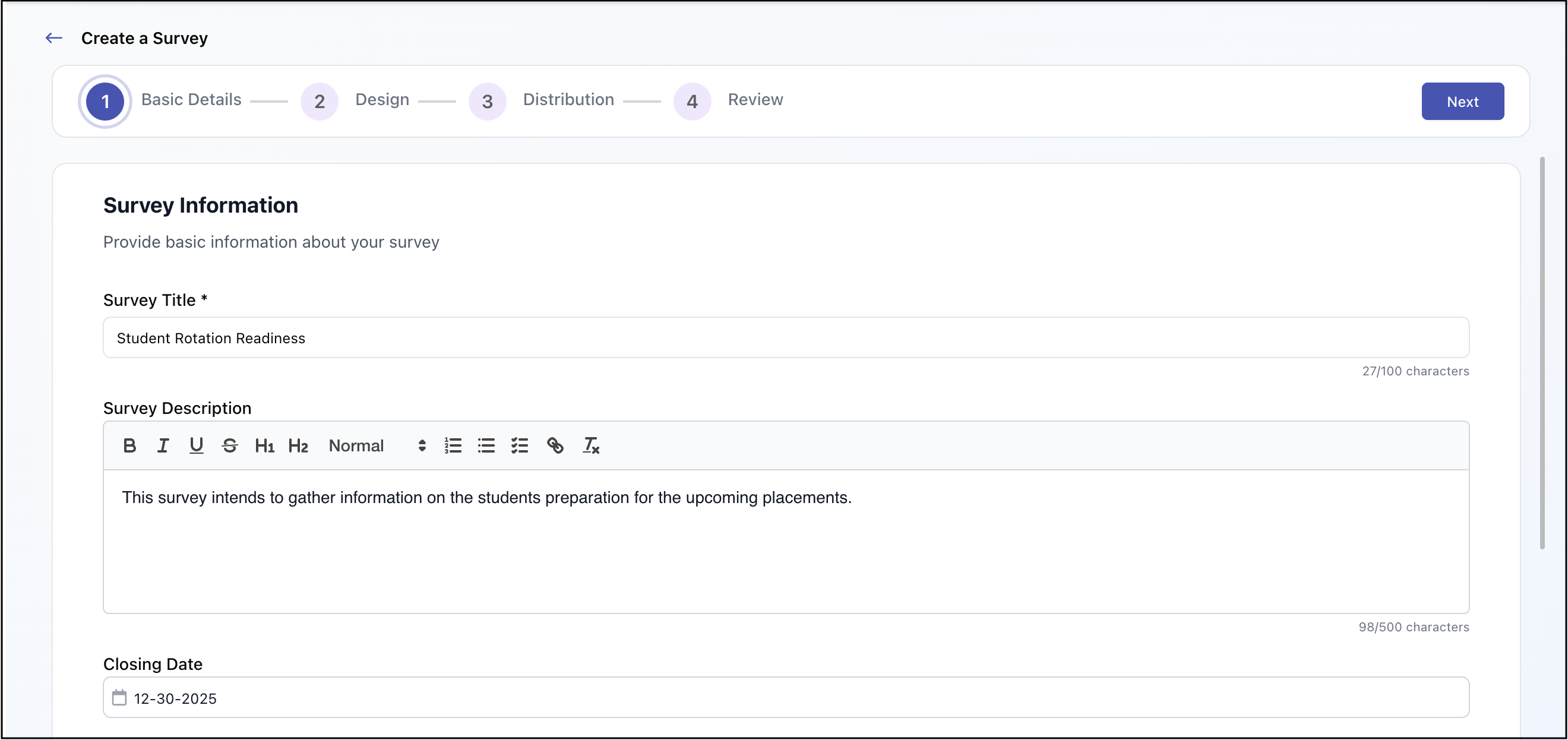This screenshot has width=1568, height=740.
Task: Toggle bold formatting in description editor
Action: point(129,445)
